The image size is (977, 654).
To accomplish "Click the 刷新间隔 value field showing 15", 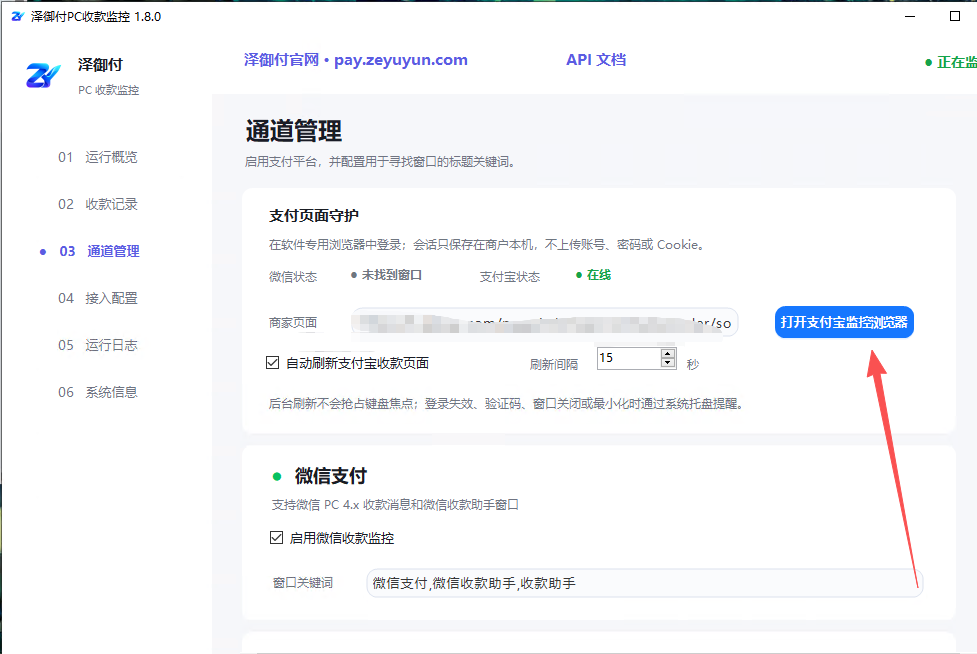I will pyautogui.click(x=628, y=358).
